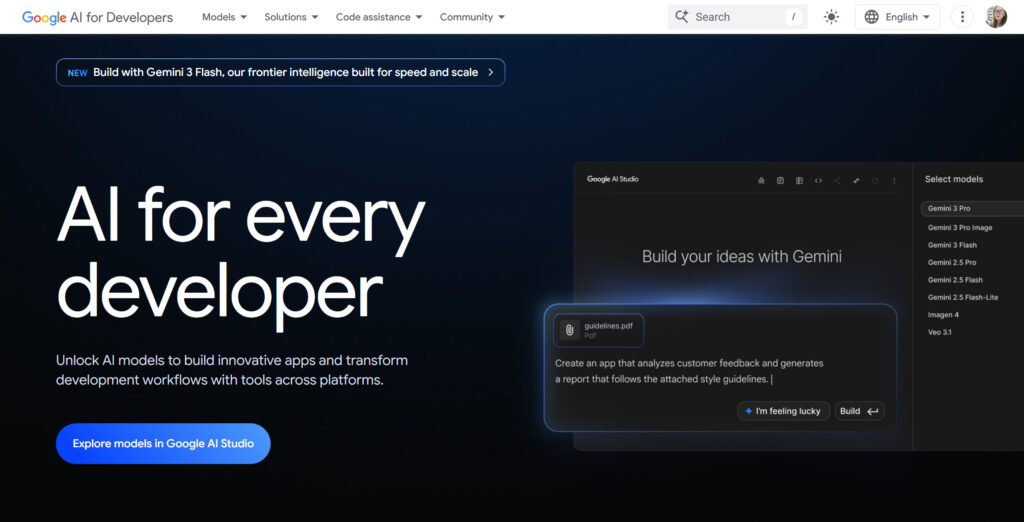Click the I'm feeling lucky button
Viewport: 1024px width, 522px height.
coord(784,411)
